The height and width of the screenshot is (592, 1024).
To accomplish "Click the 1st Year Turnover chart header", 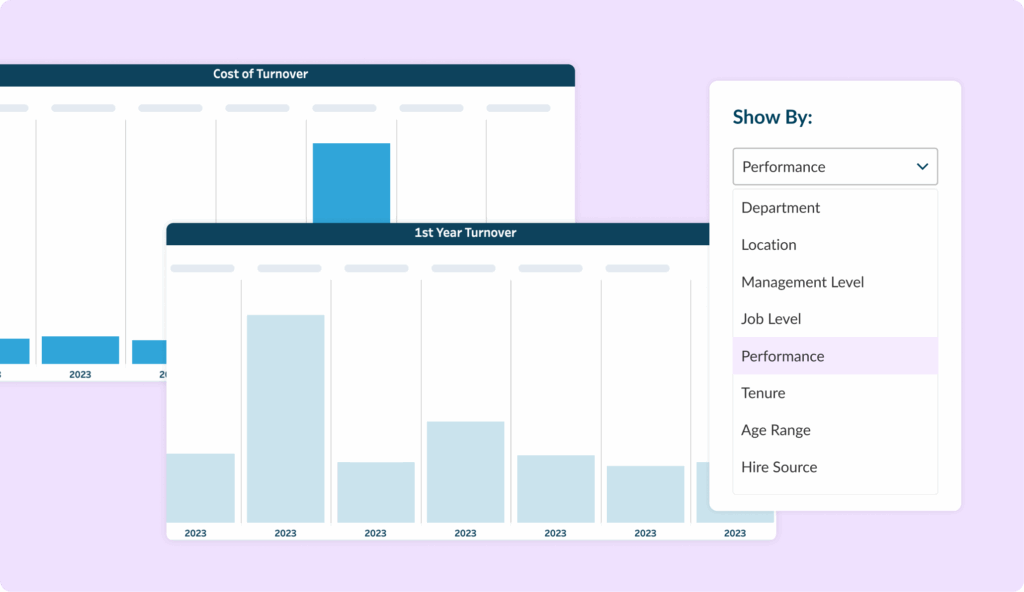I will pos(465,233).
